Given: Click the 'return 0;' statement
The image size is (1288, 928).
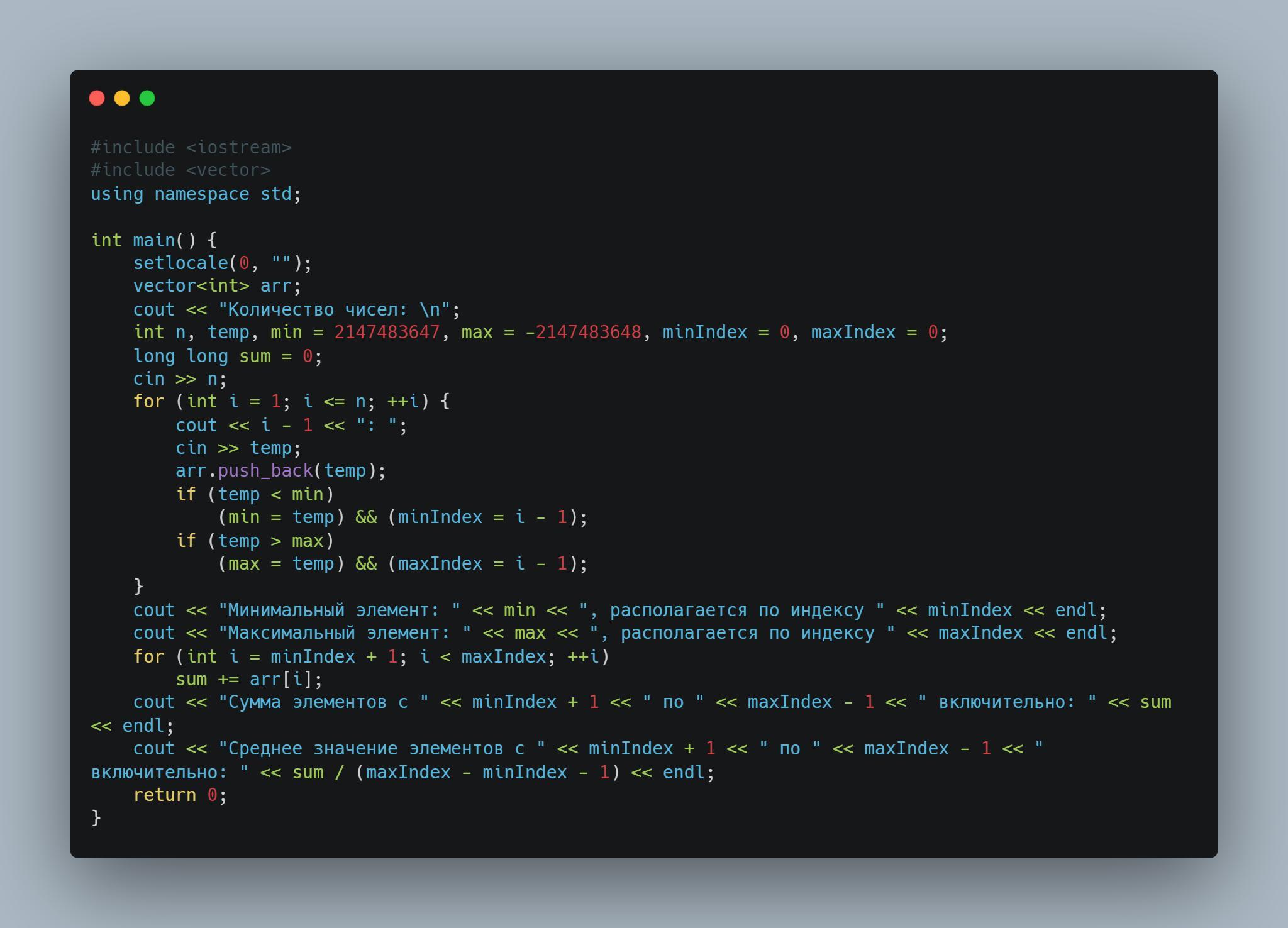Looking at the screenshot, I should click(x=180, y=795).
